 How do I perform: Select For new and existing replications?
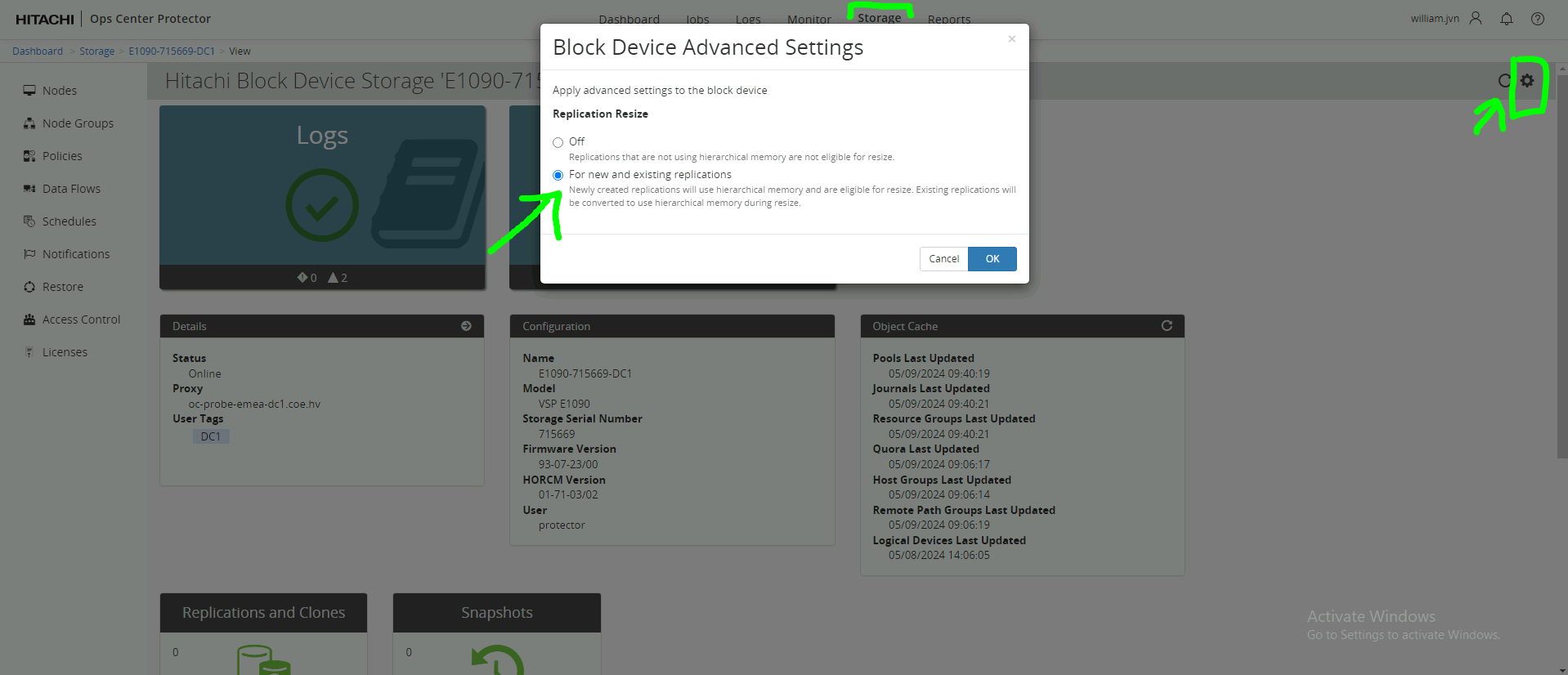pos(558,175)
